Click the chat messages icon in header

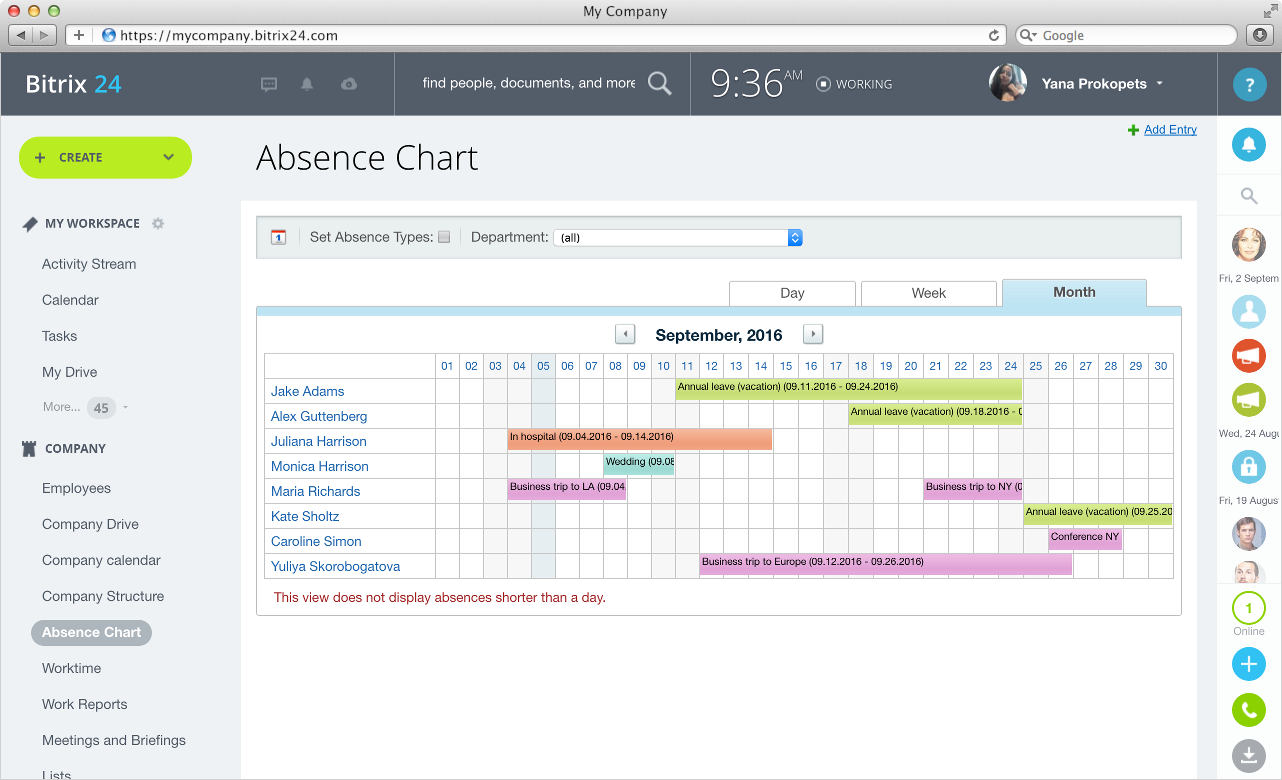269,84
